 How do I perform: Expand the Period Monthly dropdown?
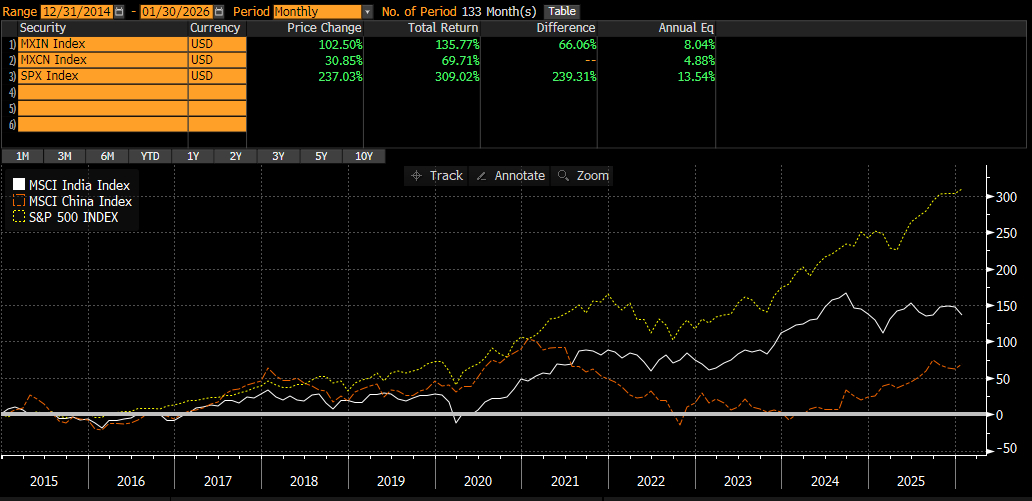(x=367, y=11)
